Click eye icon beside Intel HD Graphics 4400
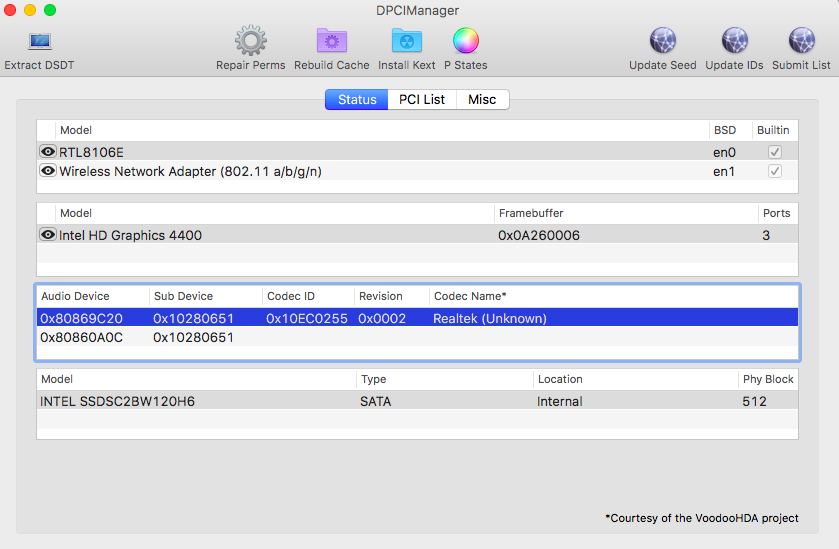The image size is (839, 549). tap(48, 235)
